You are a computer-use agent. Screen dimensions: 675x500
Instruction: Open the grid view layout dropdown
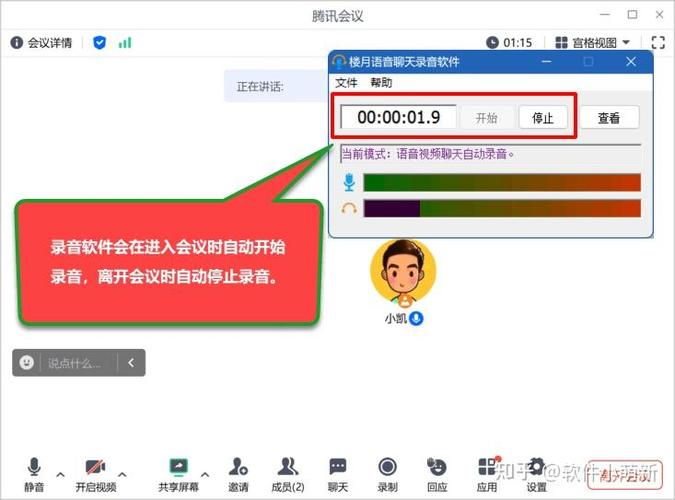(x=593, y=43)
